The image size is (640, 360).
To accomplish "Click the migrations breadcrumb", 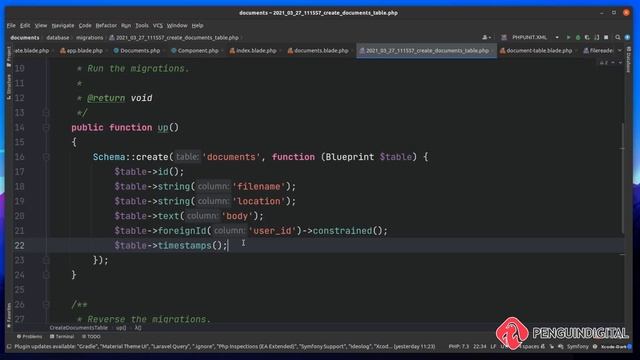I will [89, 38].
